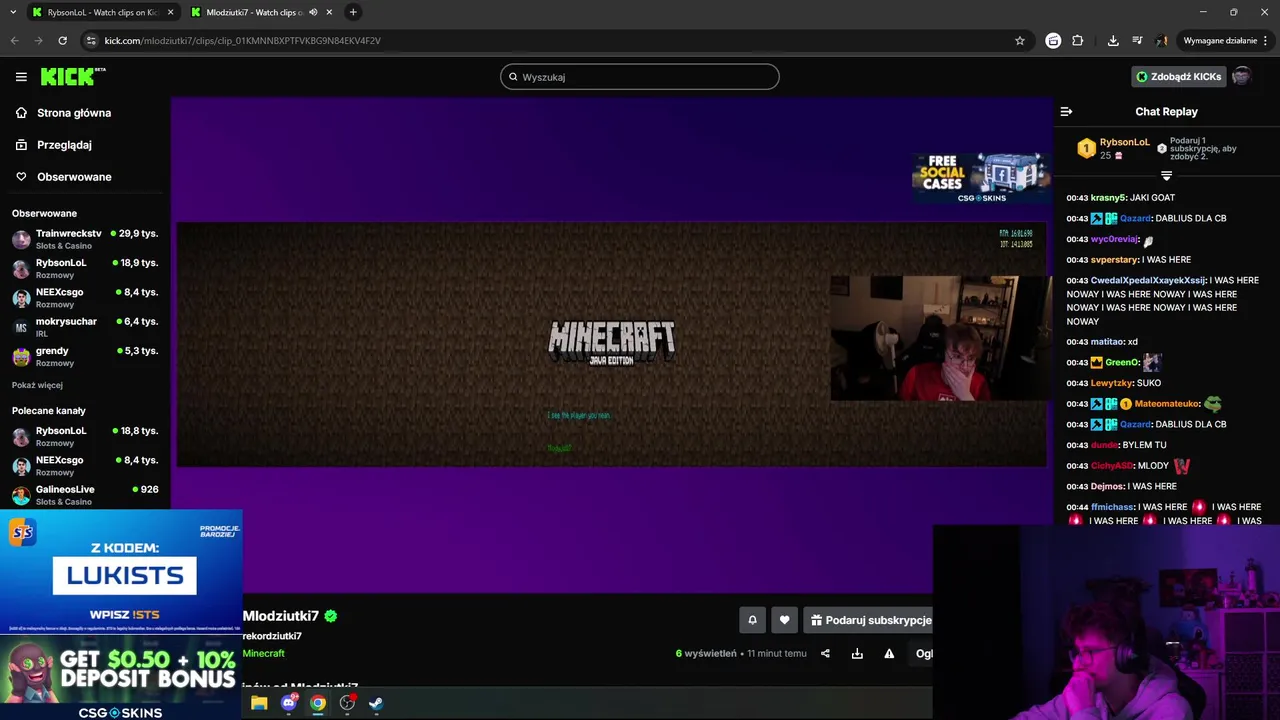1280x720 pixels.
Task: Expand followed list with Pokaż więcej
Action: click(x=37, y=385)
